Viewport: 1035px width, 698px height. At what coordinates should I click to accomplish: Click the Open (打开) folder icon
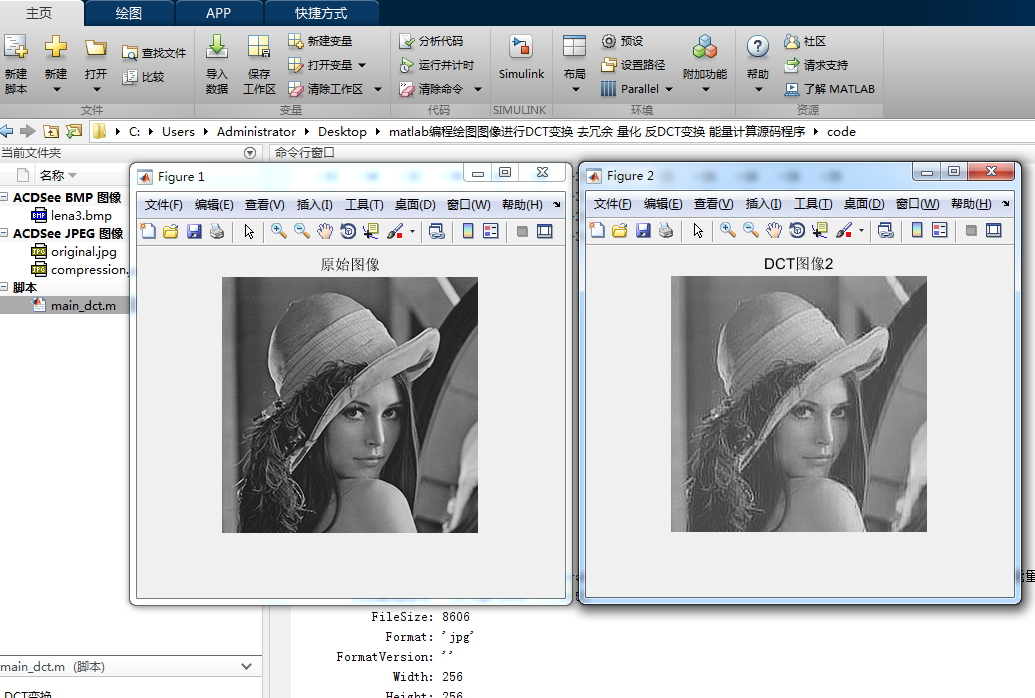(x=96, y=48)
